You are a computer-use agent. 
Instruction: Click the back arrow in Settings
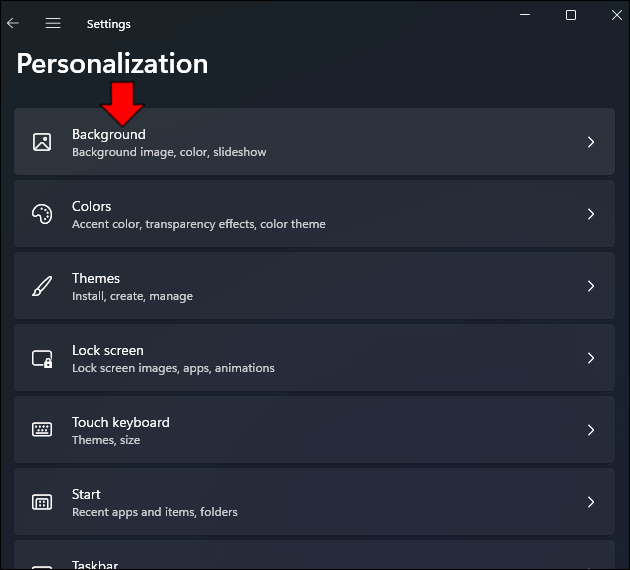[13, 23]
